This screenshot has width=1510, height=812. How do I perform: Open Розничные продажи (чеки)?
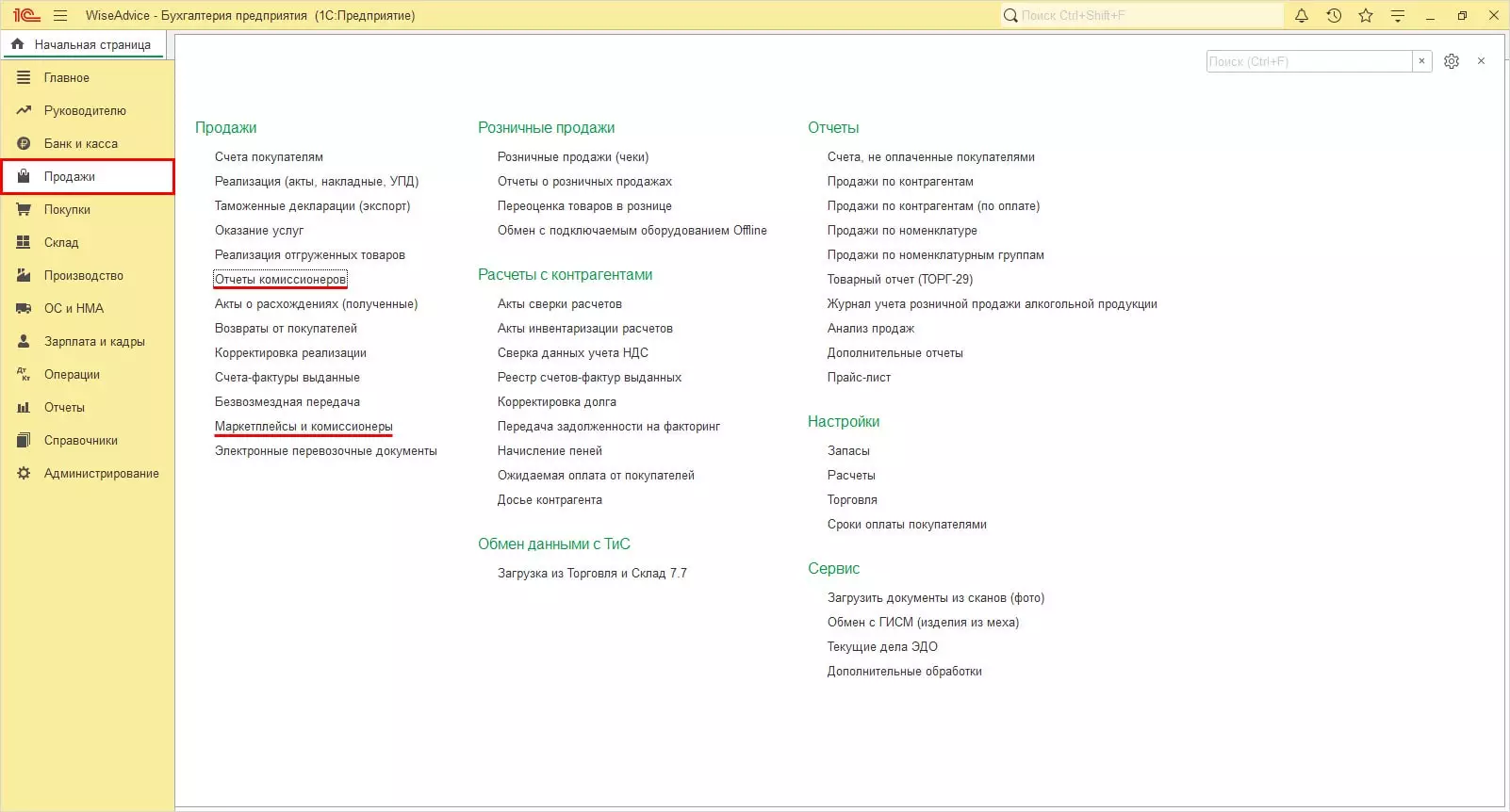click(573, 156)
